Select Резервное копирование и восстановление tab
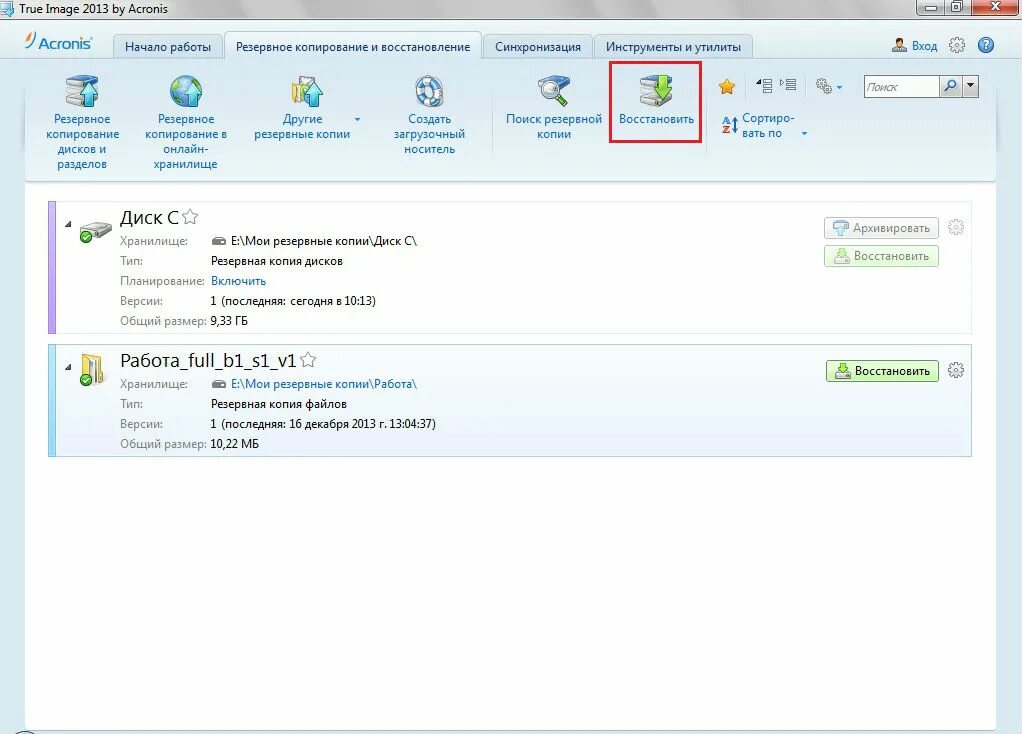 pyautogui.click(x=353, y=47)
